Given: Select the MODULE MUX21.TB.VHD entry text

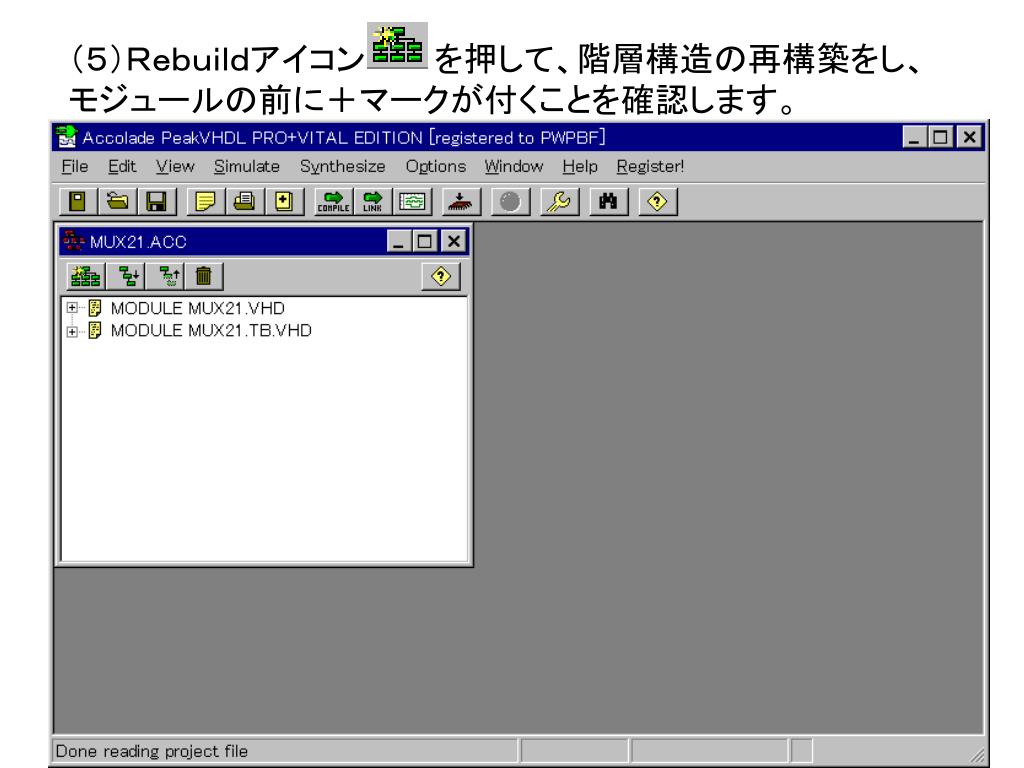Looking at the screenshot, I should coord(211,330).
